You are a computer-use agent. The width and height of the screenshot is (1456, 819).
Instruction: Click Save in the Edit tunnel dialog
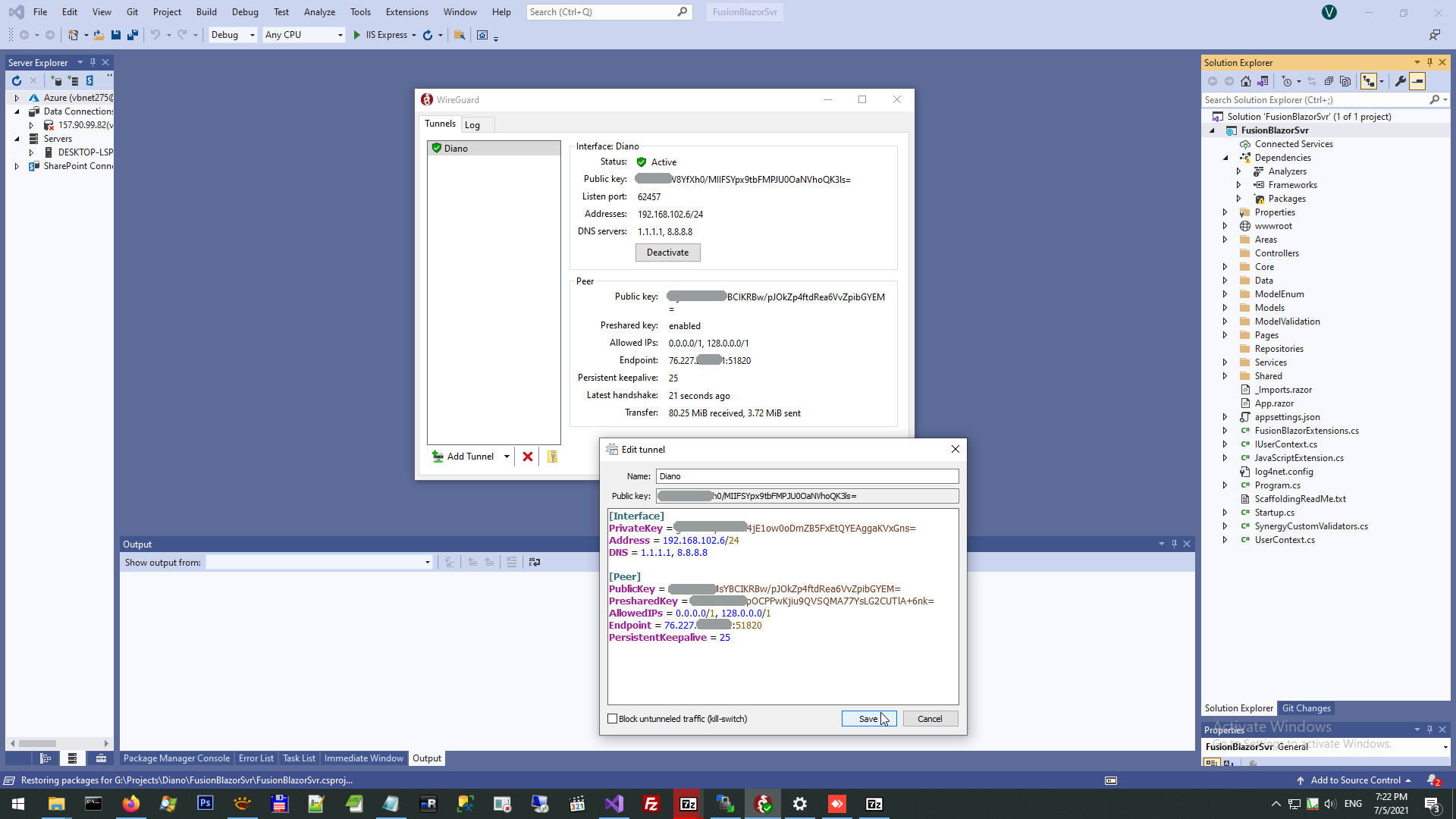868,719
